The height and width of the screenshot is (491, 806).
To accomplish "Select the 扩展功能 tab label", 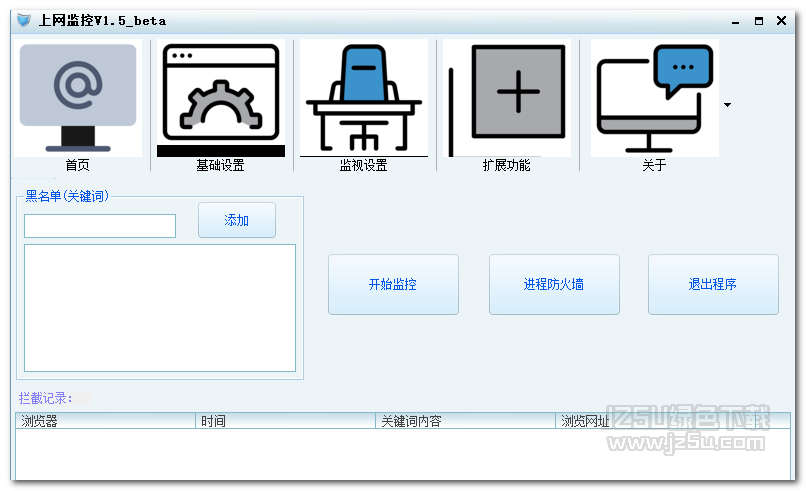I will (x=506, y=165).
